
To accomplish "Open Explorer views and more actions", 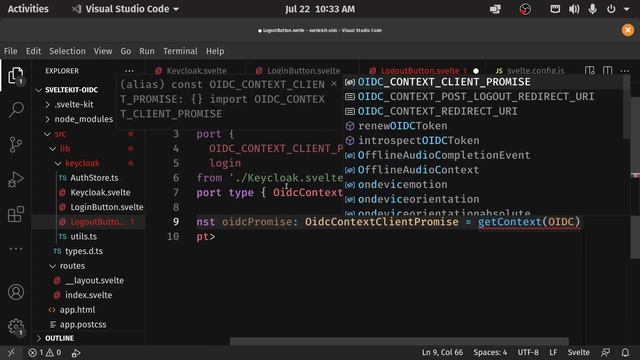I will tap(129, 71).
